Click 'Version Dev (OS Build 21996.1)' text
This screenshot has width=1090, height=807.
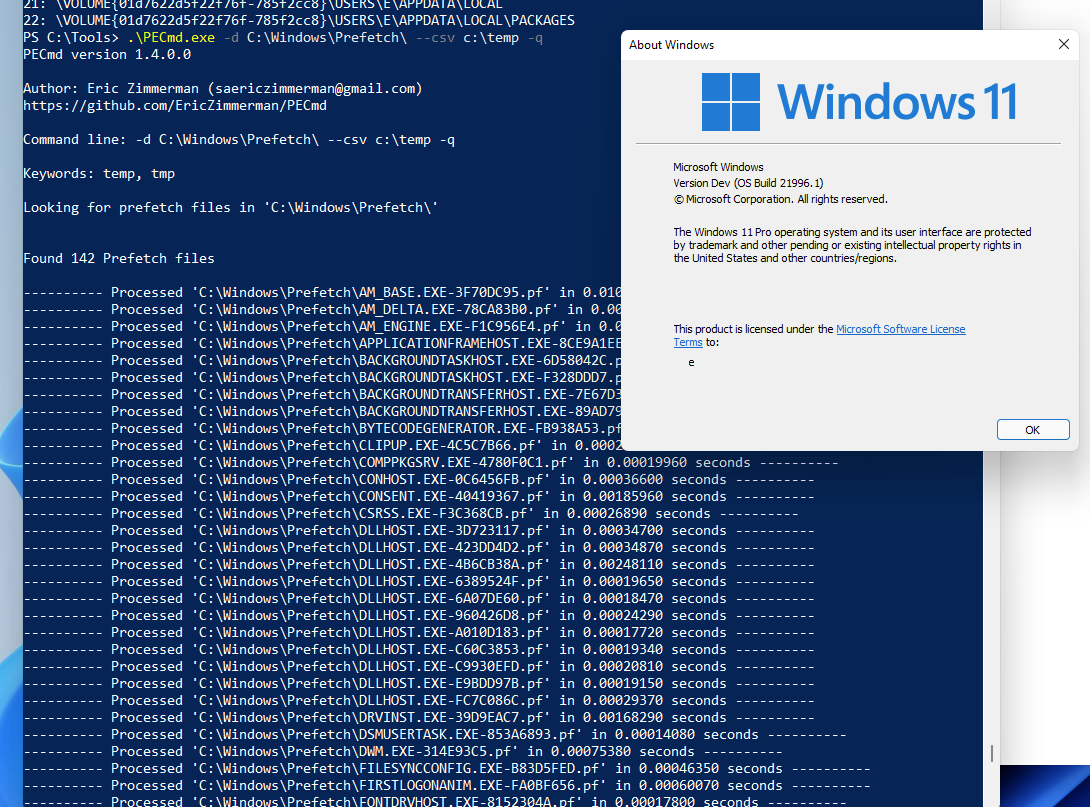(748, 183)
